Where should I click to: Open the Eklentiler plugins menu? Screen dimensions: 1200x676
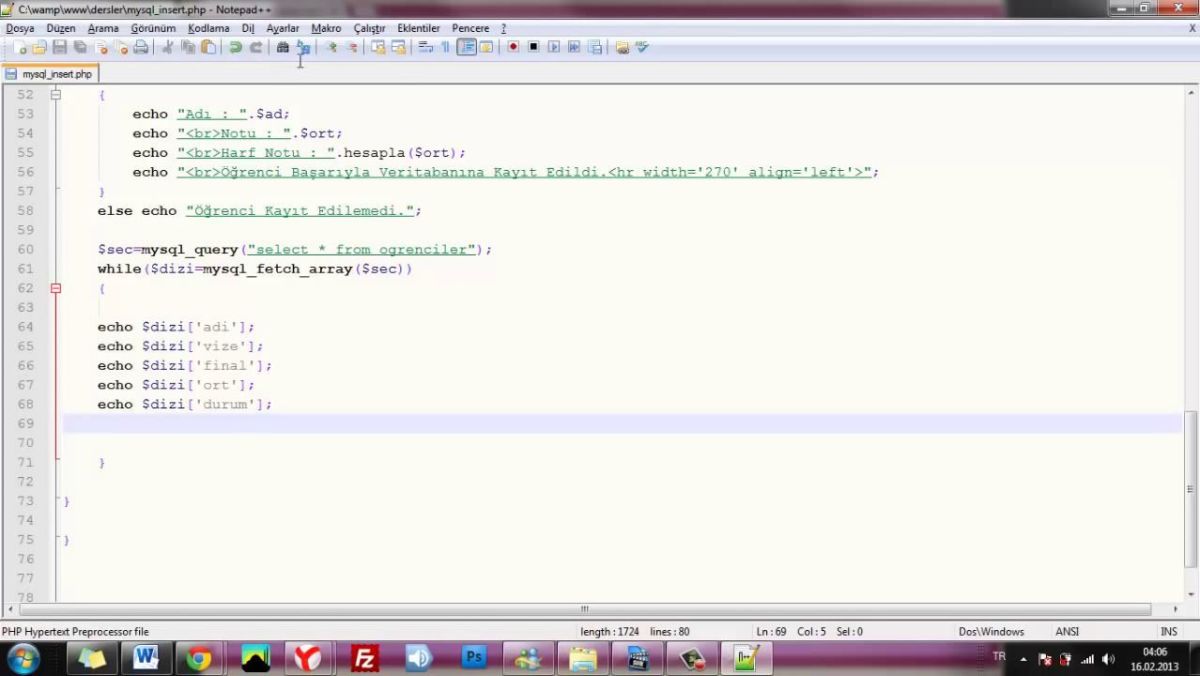point(420,28)
